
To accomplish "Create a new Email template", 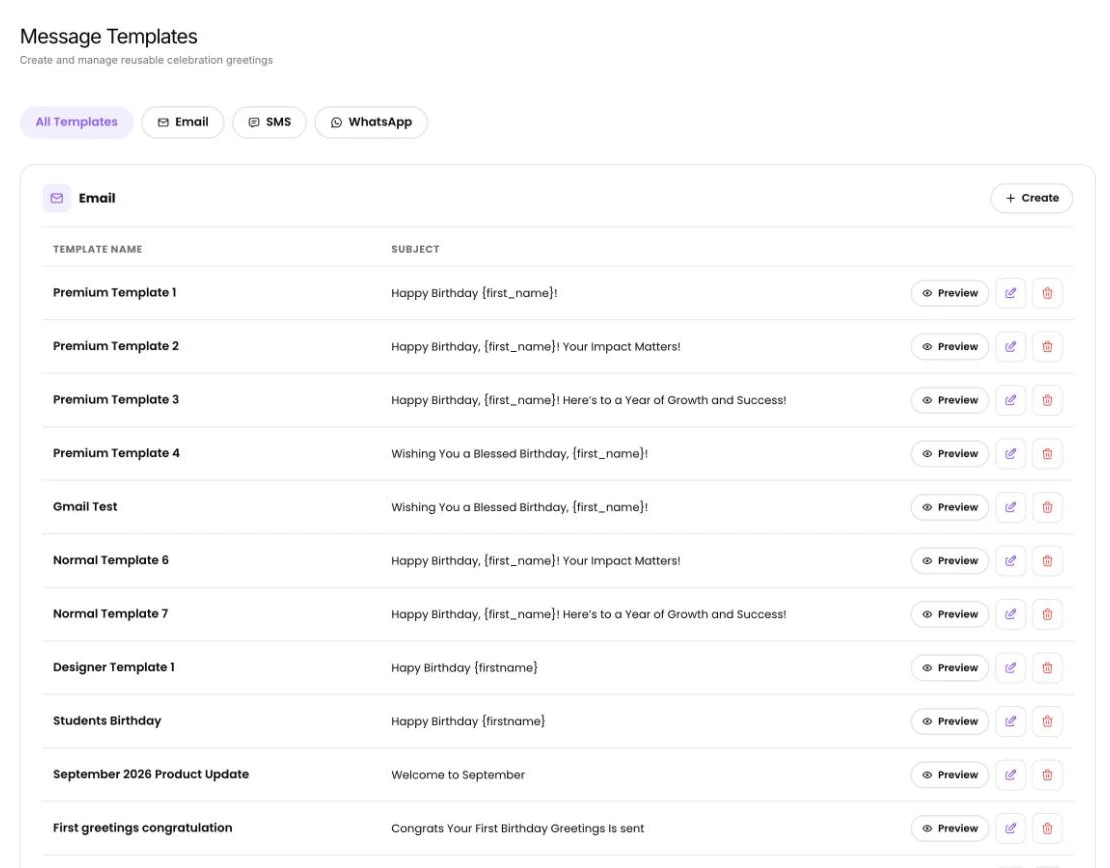I will pos(1031,198).
